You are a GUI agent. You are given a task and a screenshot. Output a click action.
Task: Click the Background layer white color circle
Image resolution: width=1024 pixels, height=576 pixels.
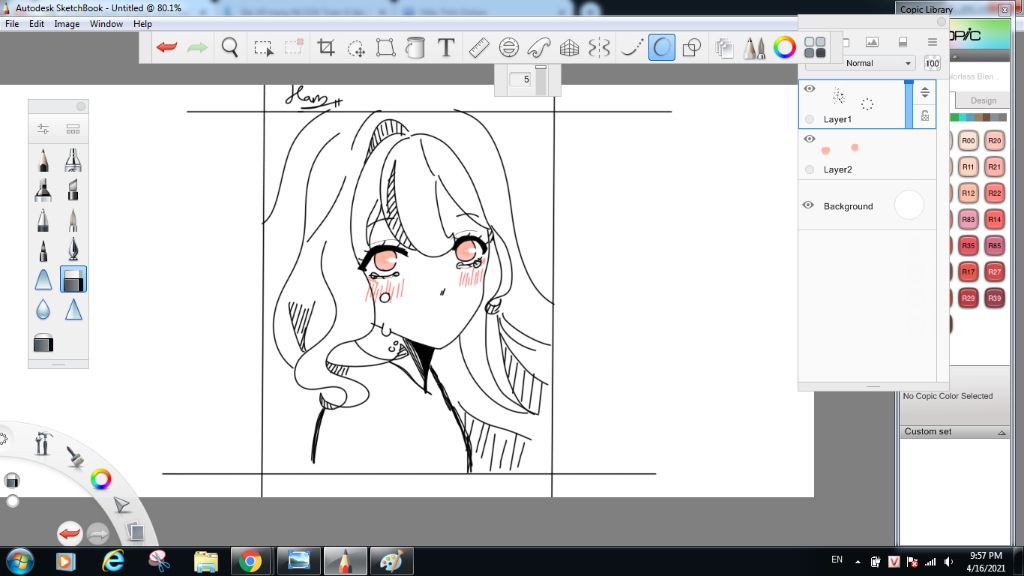point(908,205)
